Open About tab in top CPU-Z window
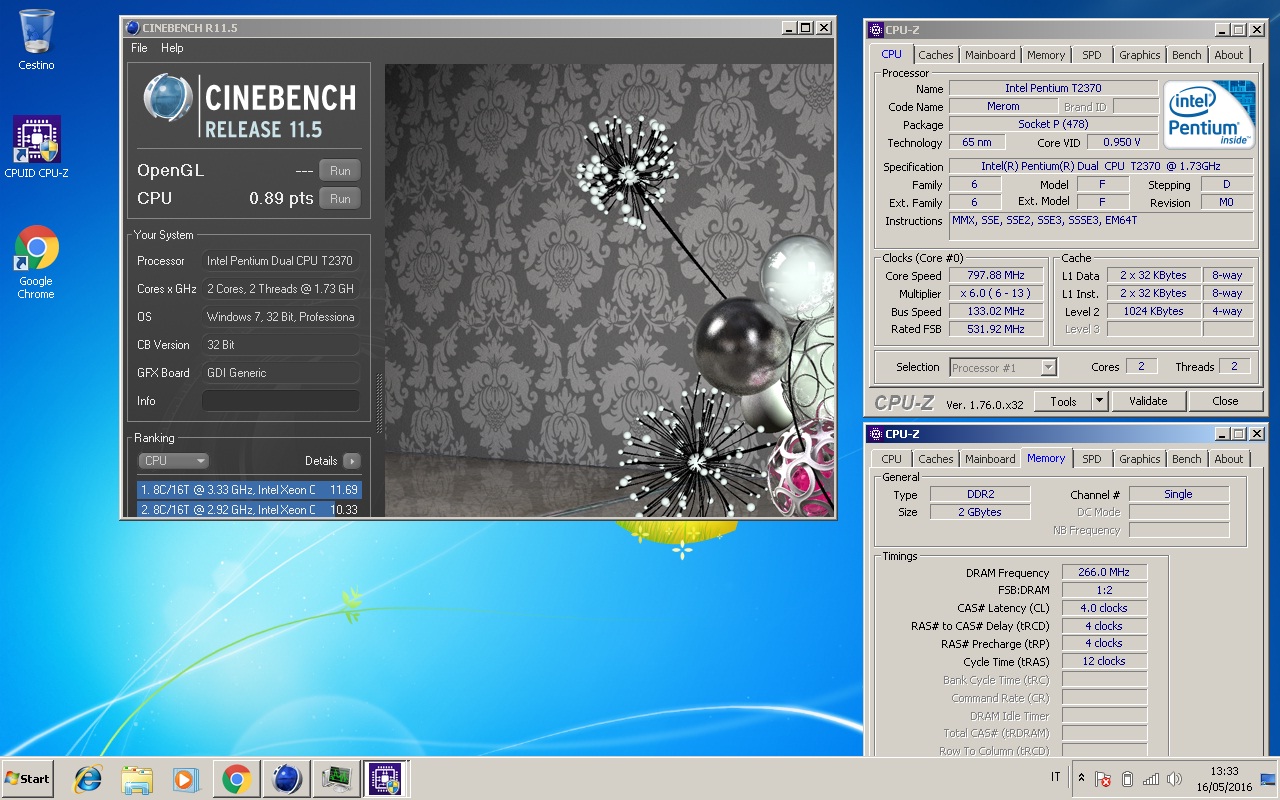Image resolution: width=1280 pixels, height=800 pixels. coord(1229,55)
